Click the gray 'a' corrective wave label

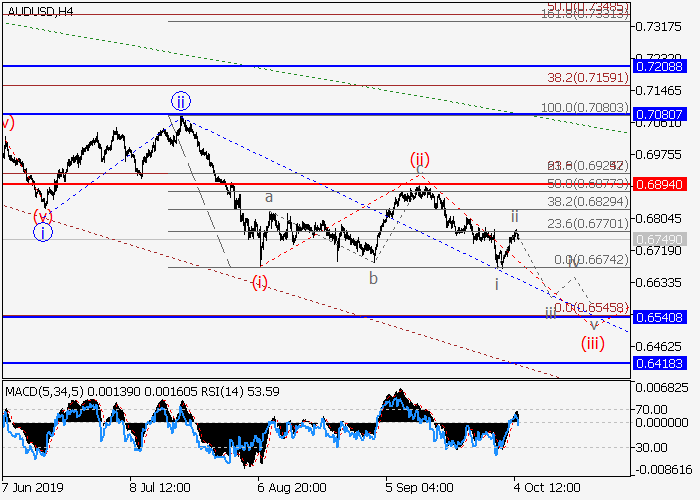[269, 198]
